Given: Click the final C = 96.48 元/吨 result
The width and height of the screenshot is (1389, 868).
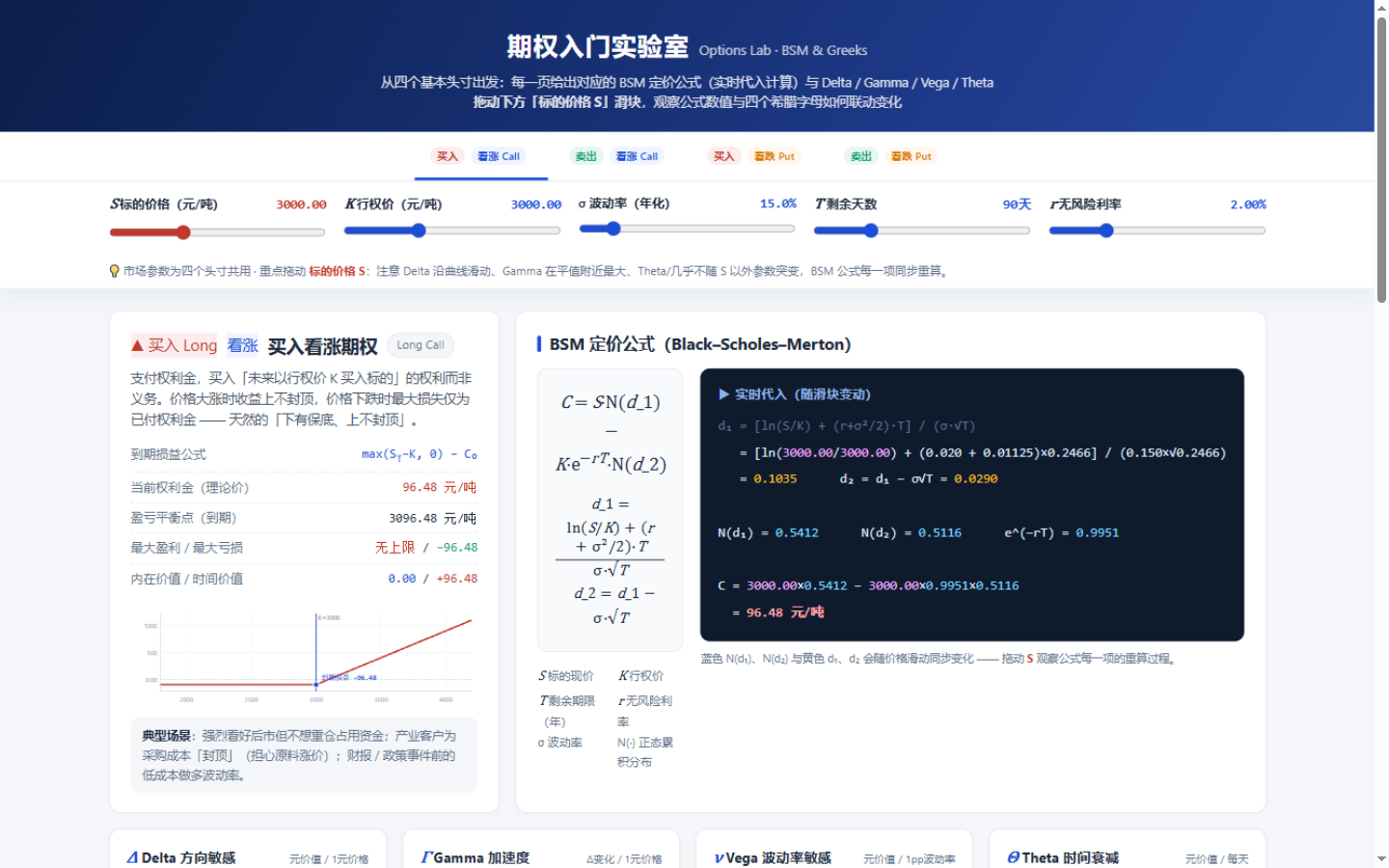Looking at the screenshot, I should click(777, 612).
